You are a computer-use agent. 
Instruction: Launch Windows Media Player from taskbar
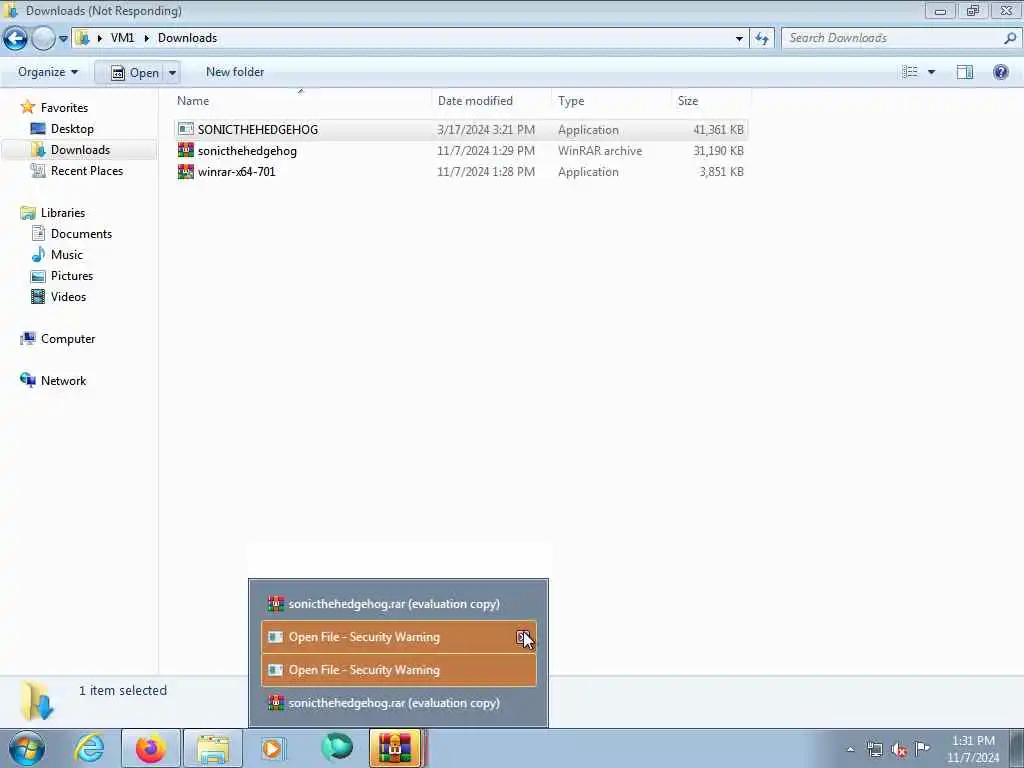[x=273, y=748]
